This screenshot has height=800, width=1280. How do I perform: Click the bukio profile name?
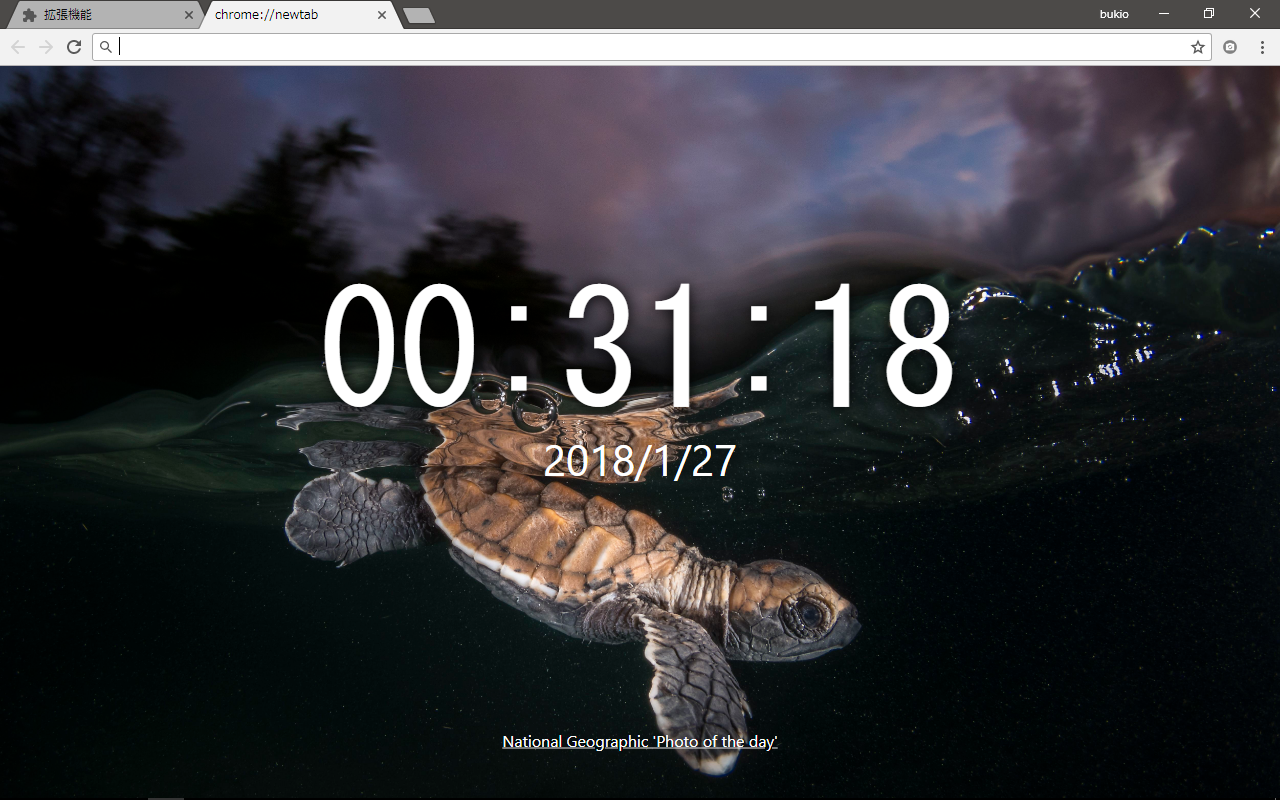click(1113, 13)
